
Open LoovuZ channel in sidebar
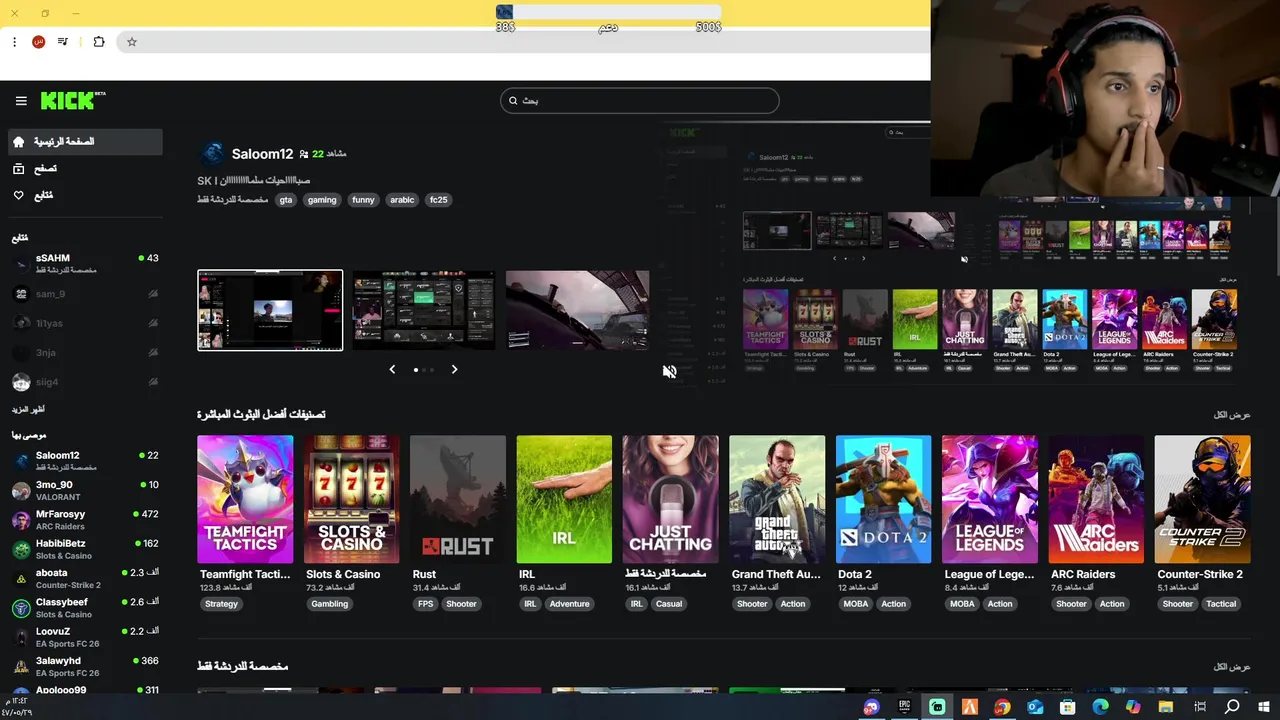(85, 637)
